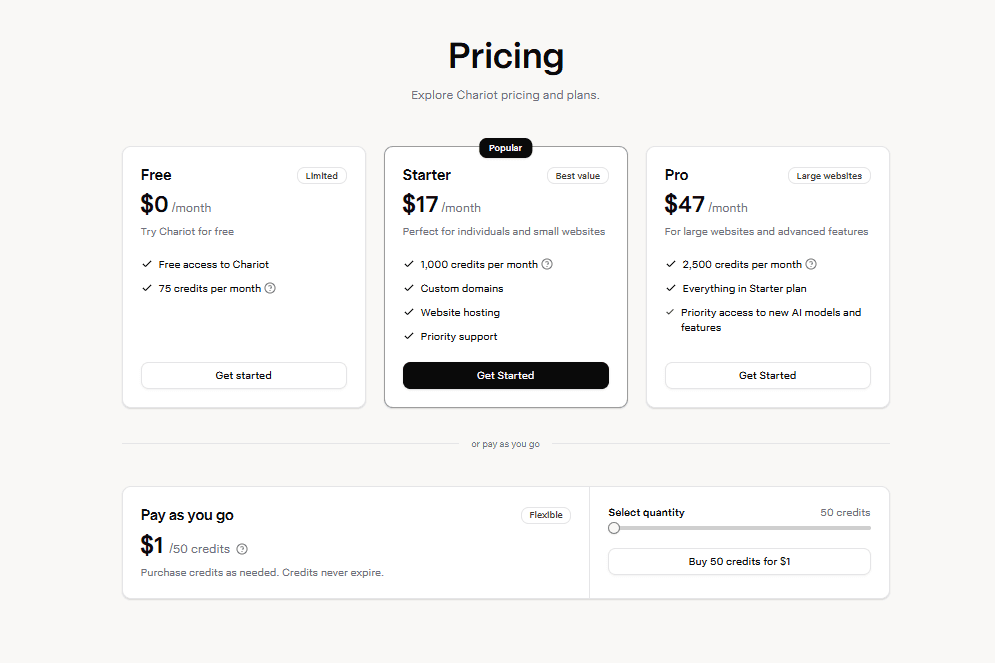995x663 pixels.
Task: Click the Best value tag on Starter
Action: click(x=578, y=176)
